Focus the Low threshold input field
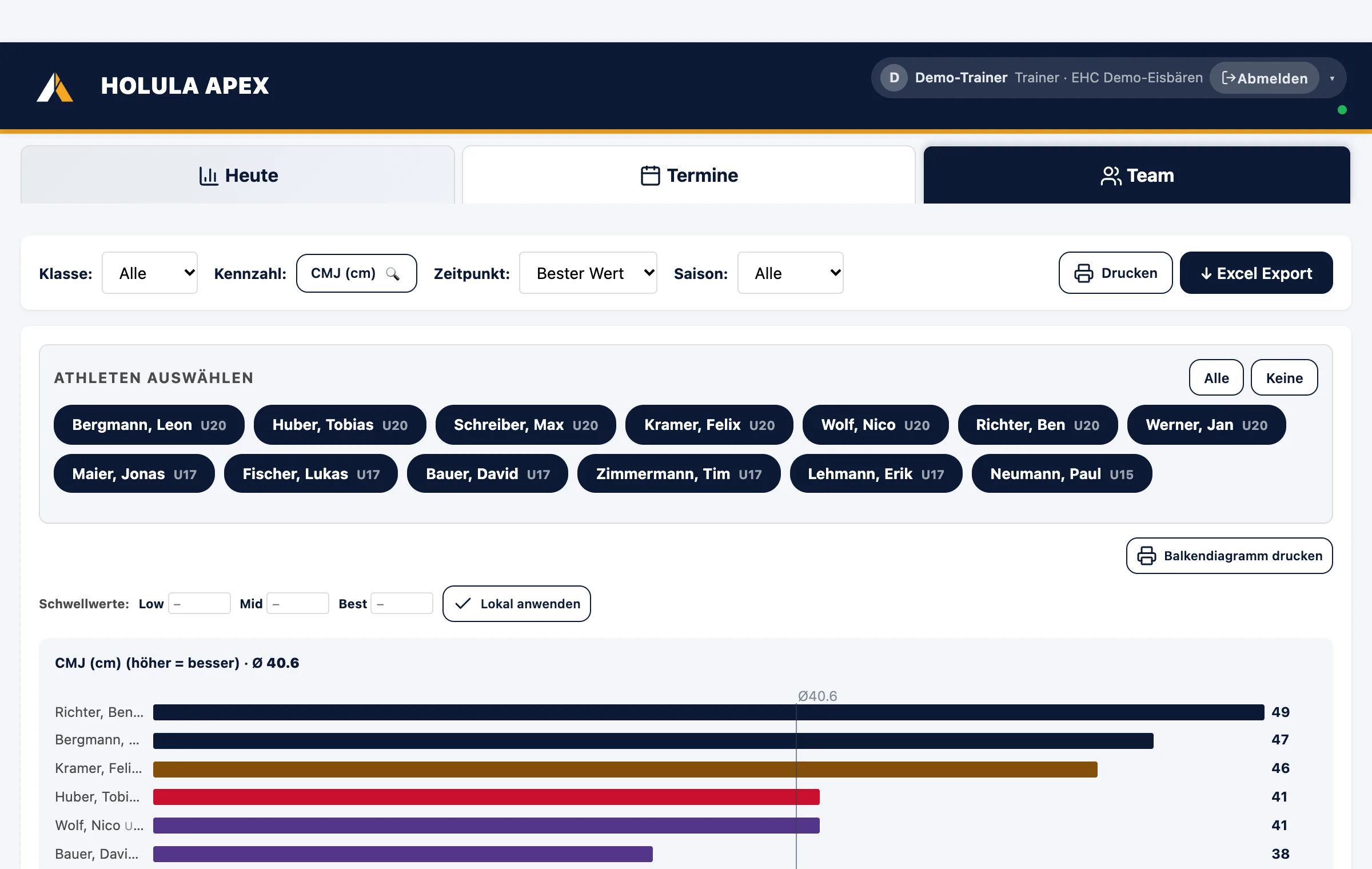1372x869 pixels. point(200,603)
